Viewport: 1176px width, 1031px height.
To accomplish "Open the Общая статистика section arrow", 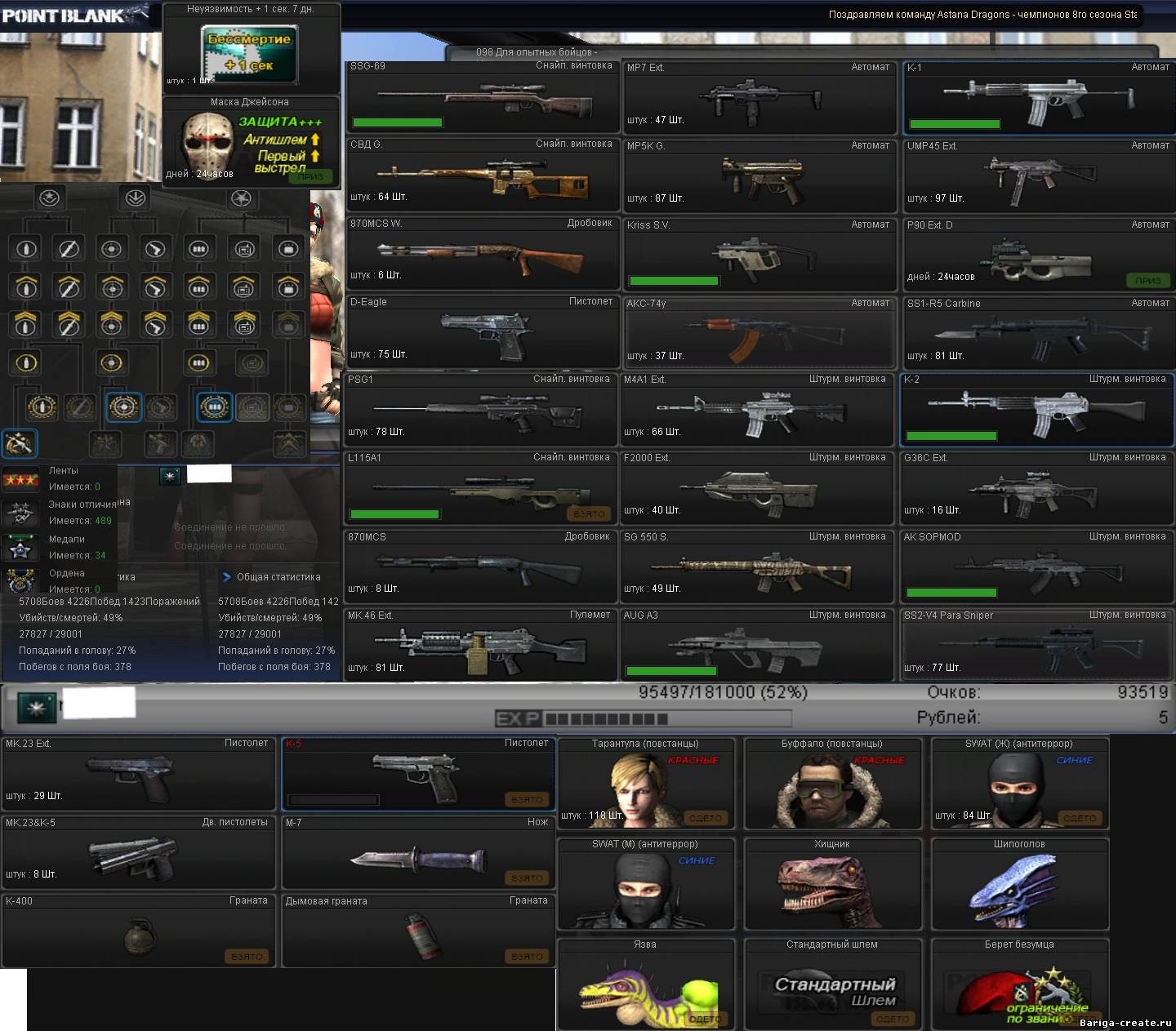I will pos(227,576).
